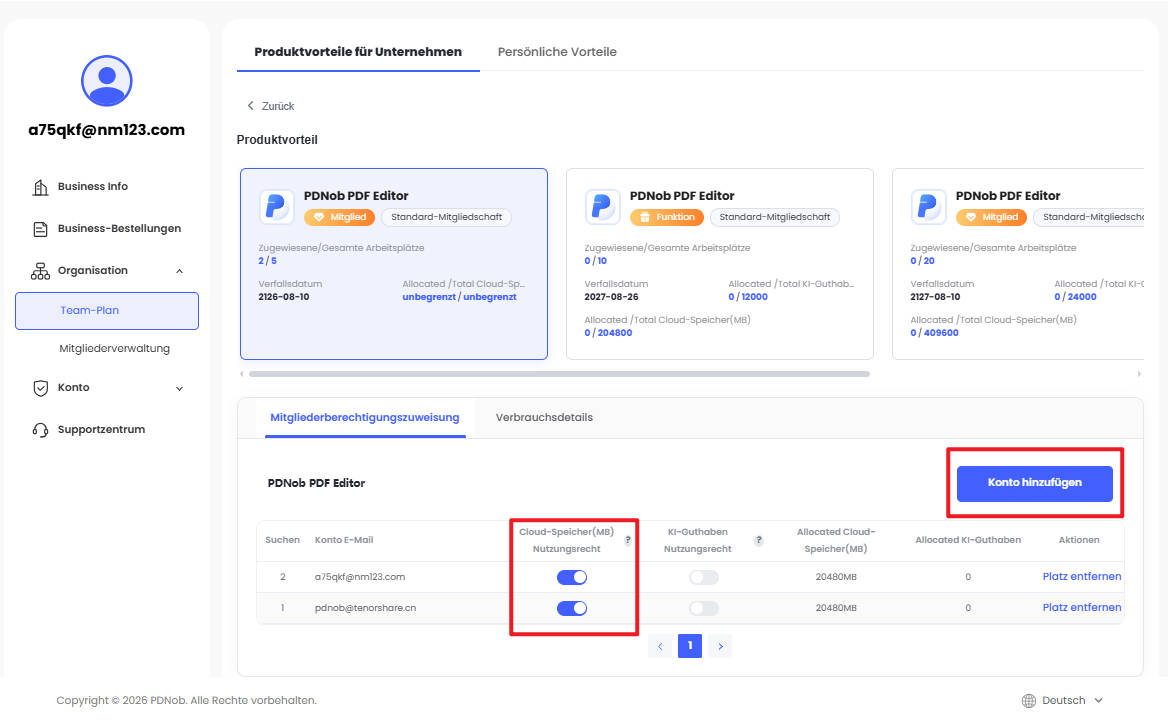Viewport: 1168px width, 722px height.
Task: Click PDNob logo in the 0/20 seats card
Action: [928, 206]
